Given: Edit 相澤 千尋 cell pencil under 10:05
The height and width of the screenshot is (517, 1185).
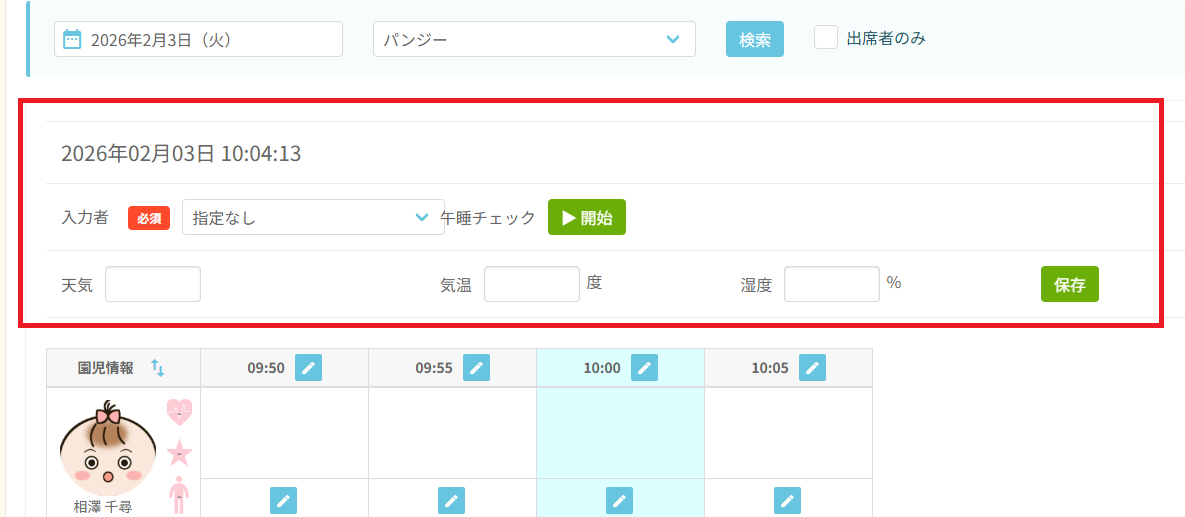Looking at the screenshot, I should click(787, 500).
